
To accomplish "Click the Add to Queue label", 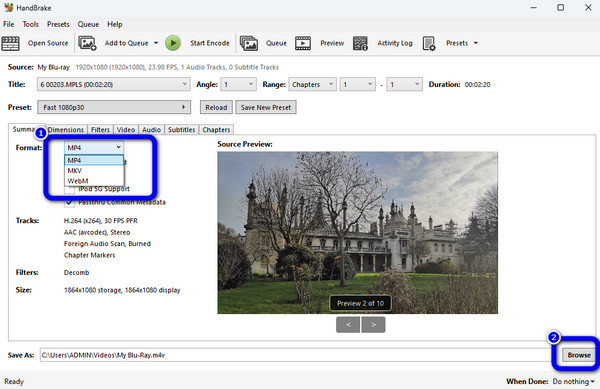I will [x=126, y=43].
